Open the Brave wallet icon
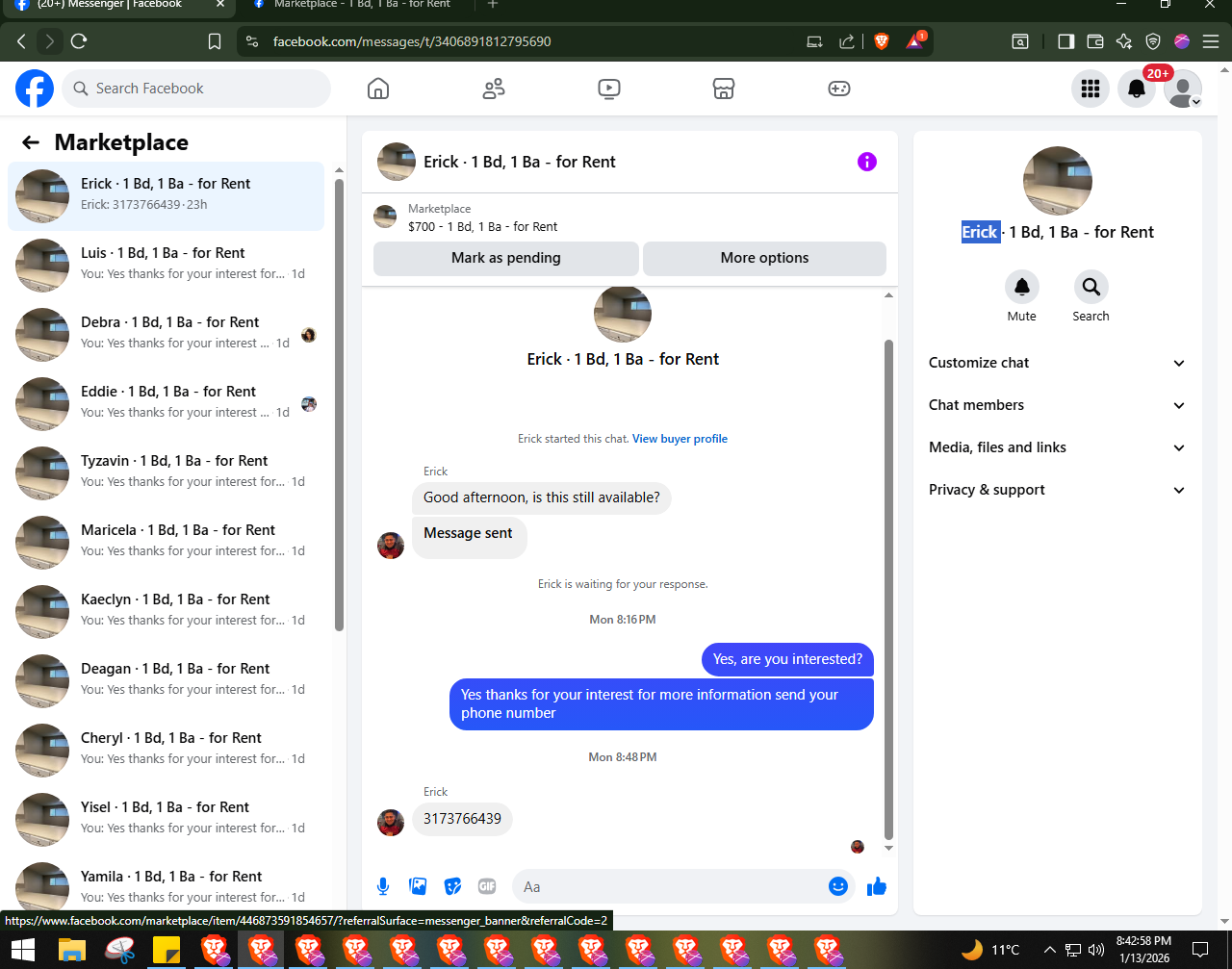1232x969 pixels. (x=1094, y=41)
